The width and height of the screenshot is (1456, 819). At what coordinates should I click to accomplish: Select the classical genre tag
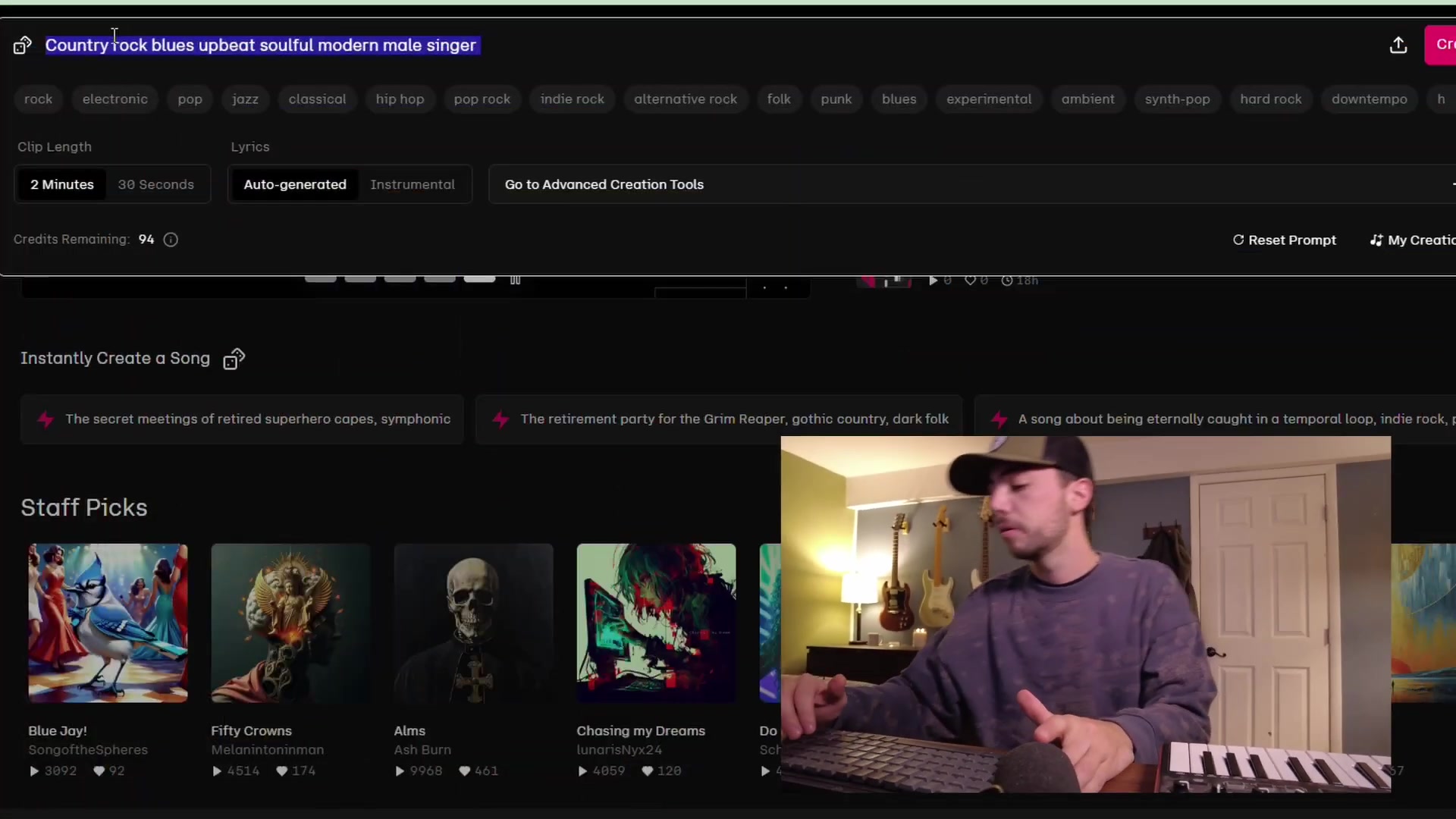317,99
